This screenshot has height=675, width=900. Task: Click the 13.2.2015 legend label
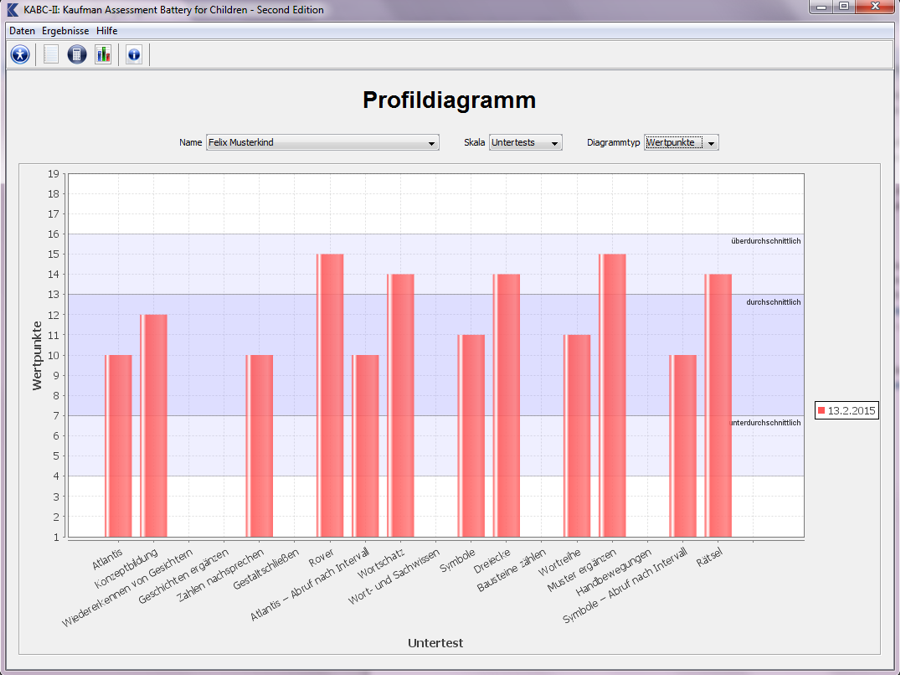coord(851,411)
